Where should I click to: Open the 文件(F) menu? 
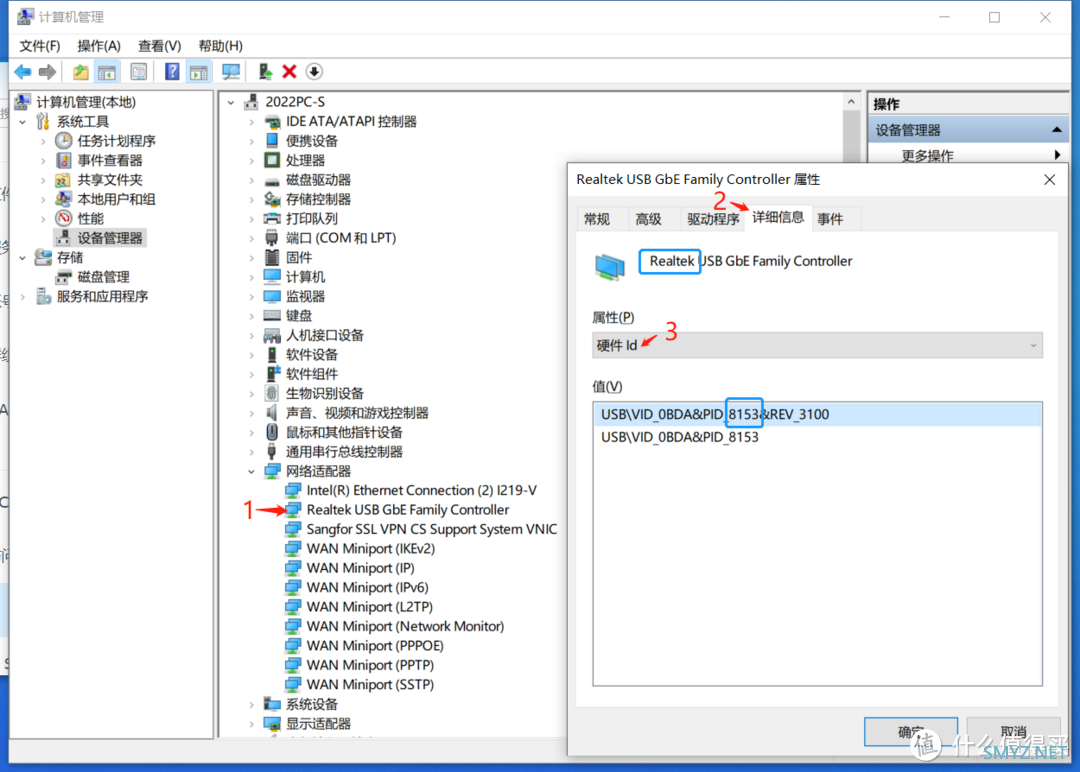39,46
